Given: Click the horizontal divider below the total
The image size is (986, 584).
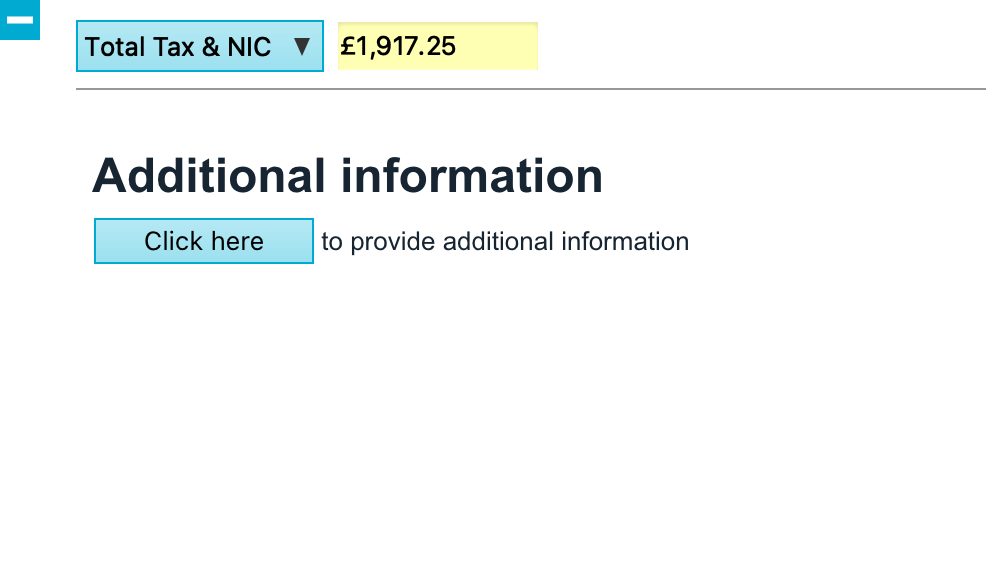Looking at the screenshot, I should pyautogui.click(x=530, y=89).
